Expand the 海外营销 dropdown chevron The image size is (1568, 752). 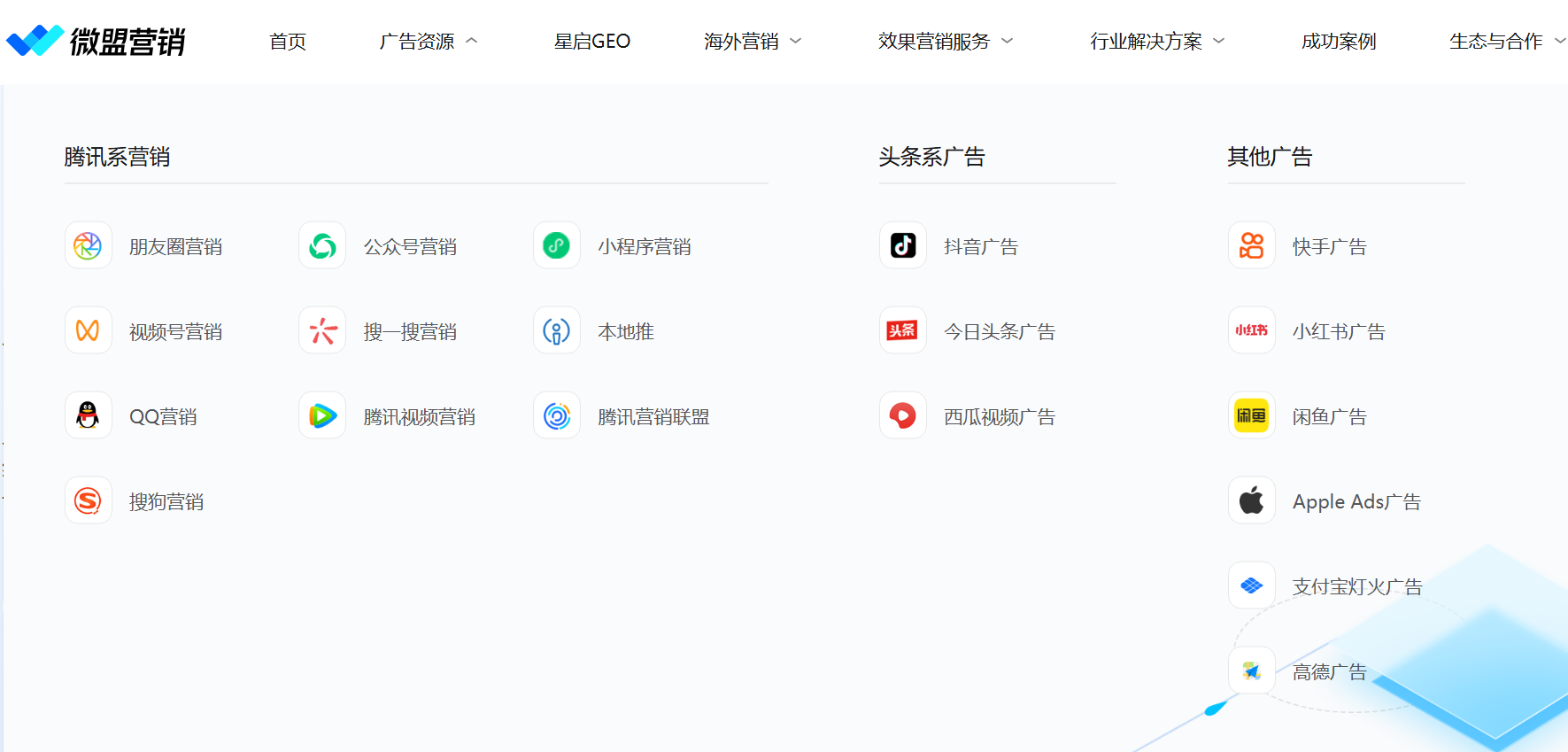click(796, 41)
